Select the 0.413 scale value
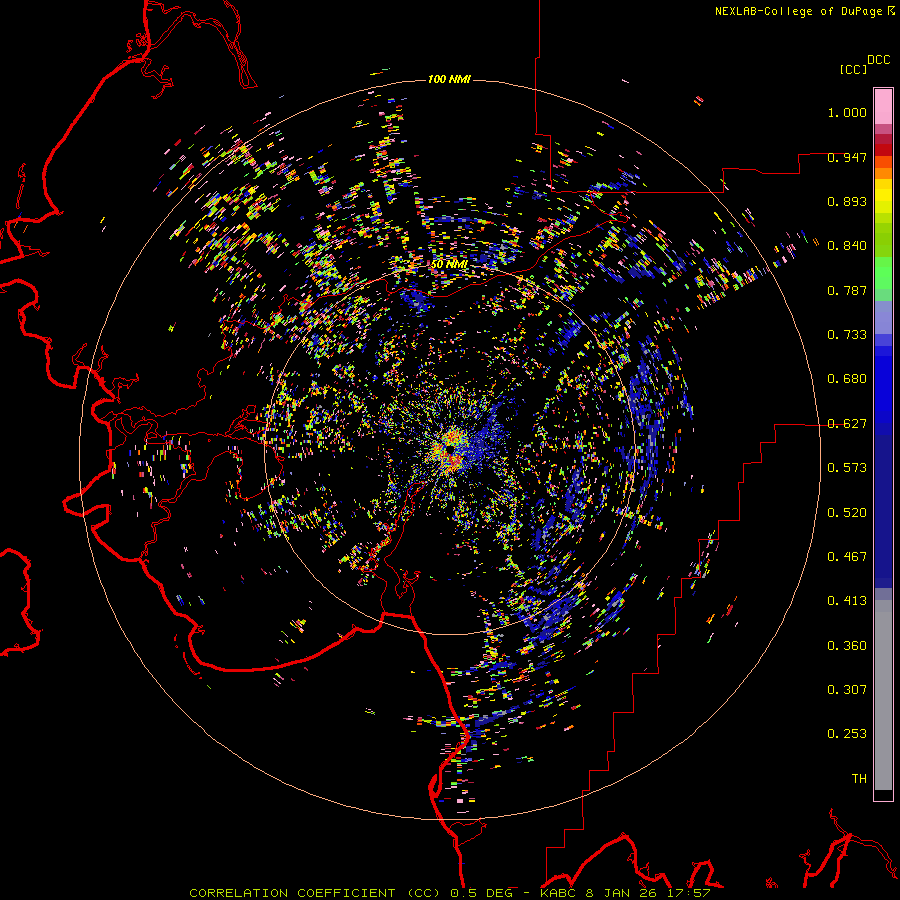This screenshot has width=900, height=900. tap(847, 601)
